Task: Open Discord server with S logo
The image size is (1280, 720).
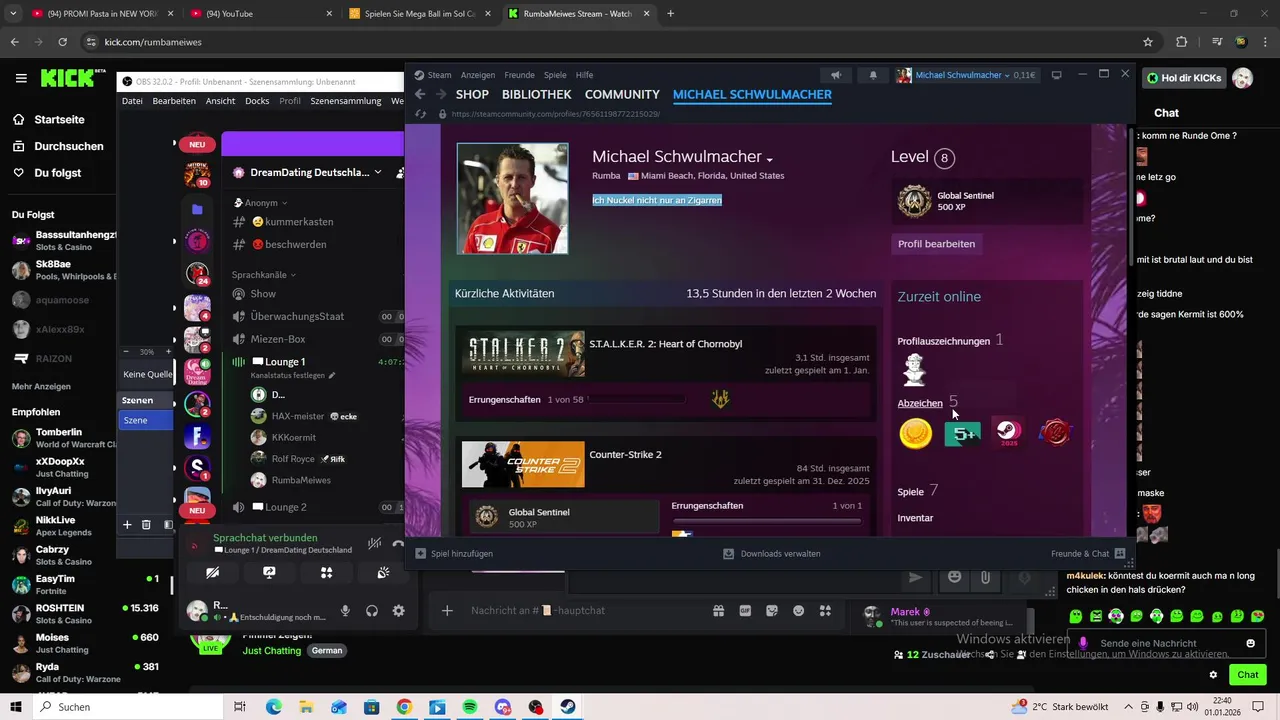Action: pyautogui.click(x=197, y=469)
